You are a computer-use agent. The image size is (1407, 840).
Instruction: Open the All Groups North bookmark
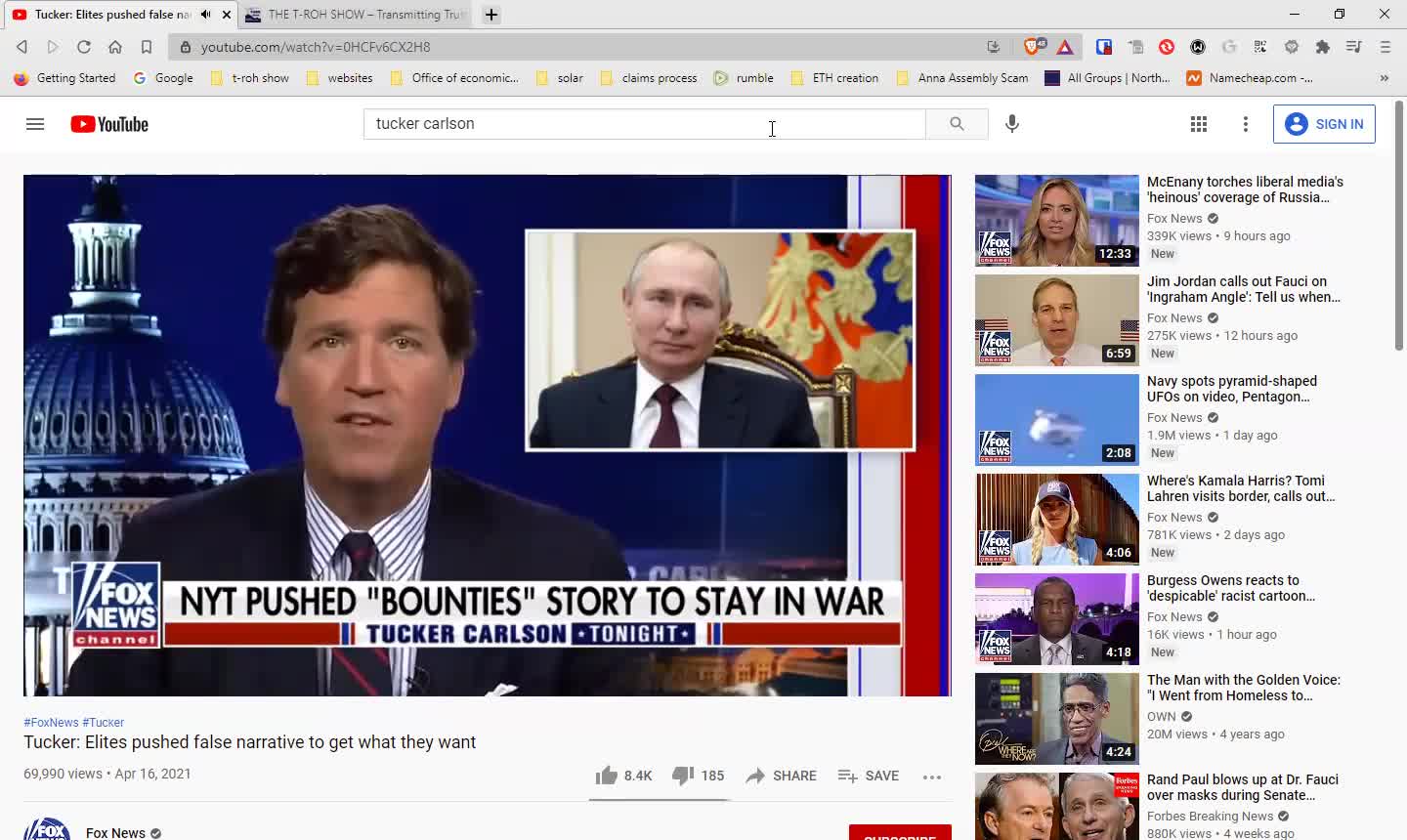(1107, 78)
